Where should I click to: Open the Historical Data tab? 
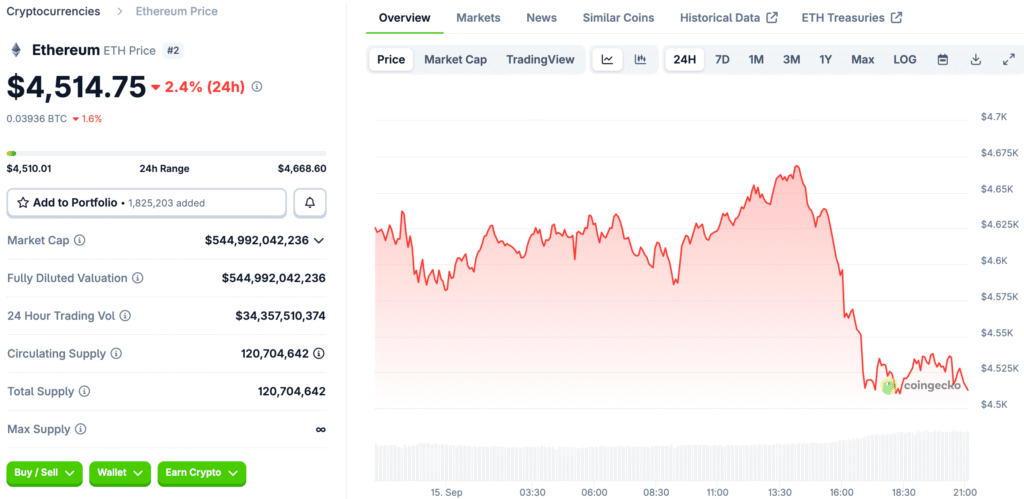click(x=729, y=18)
